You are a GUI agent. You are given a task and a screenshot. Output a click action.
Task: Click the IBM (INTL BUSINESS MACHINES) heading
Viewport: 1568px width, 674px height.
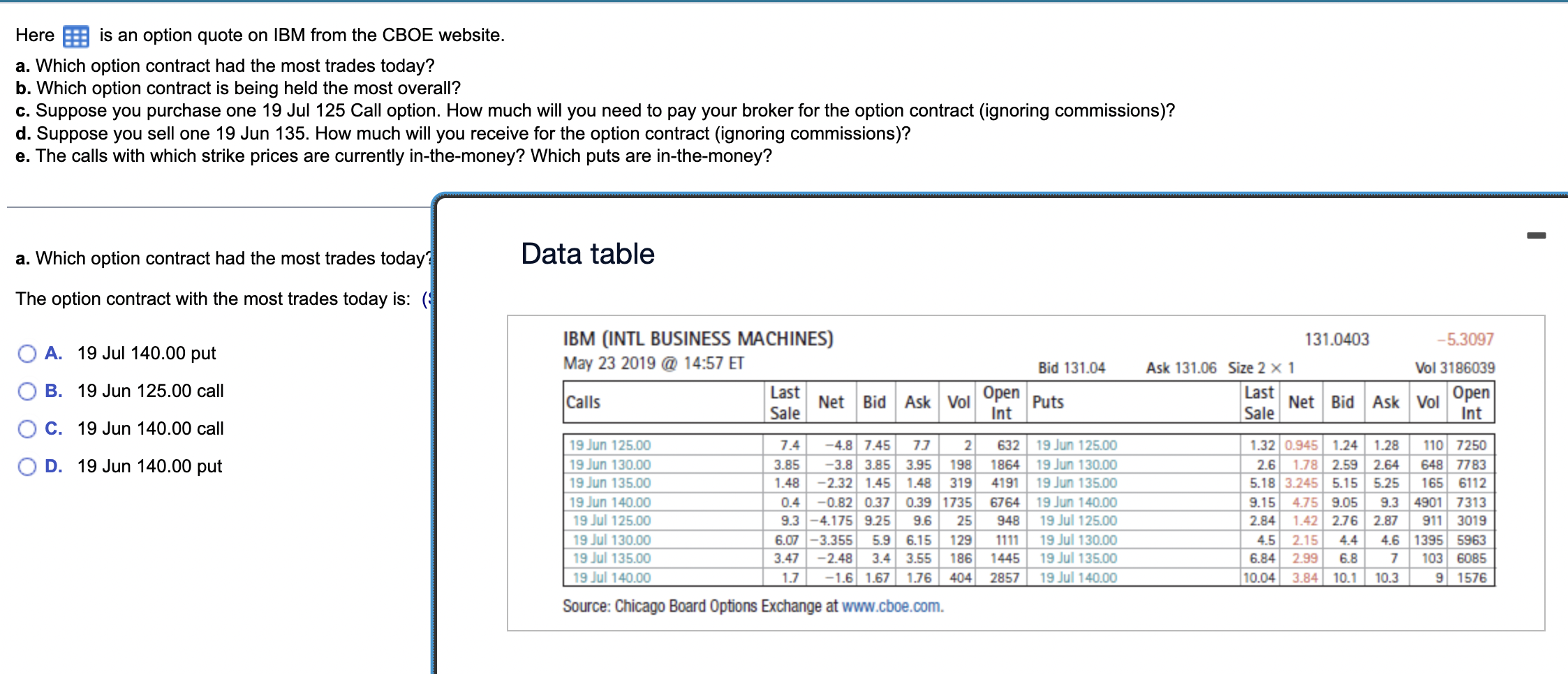699,338
